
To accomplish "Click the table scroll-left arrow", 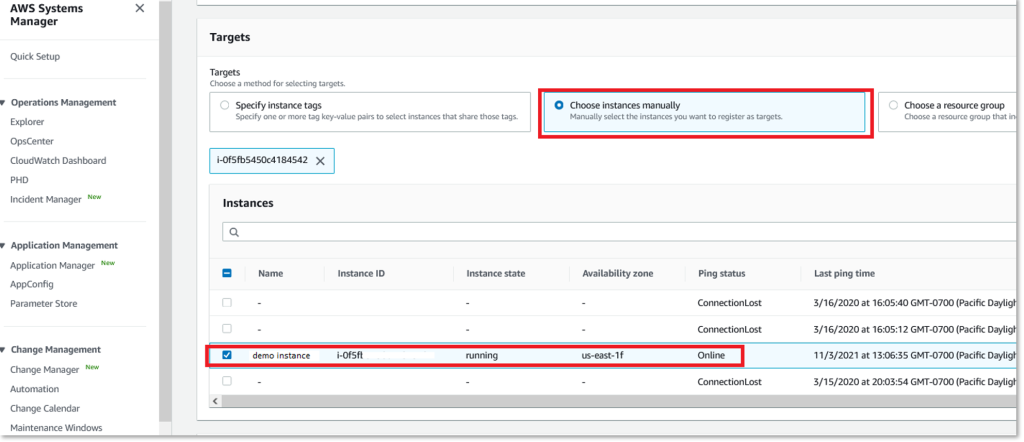I will click(215, 400).
